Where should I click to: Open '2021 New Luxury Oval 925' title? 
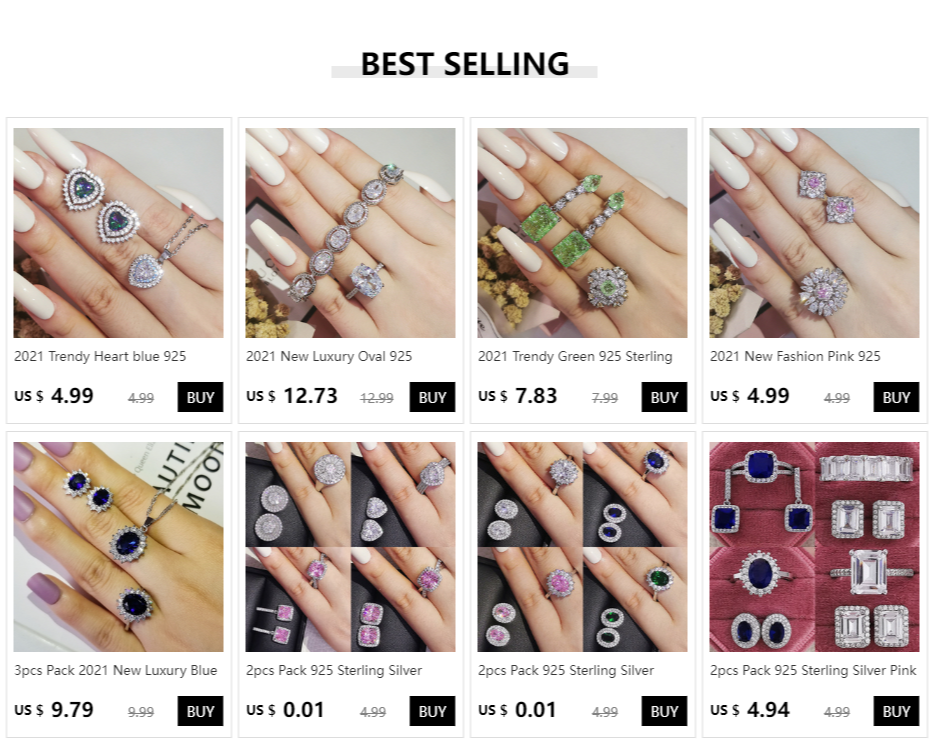click(x=329, y=356)
